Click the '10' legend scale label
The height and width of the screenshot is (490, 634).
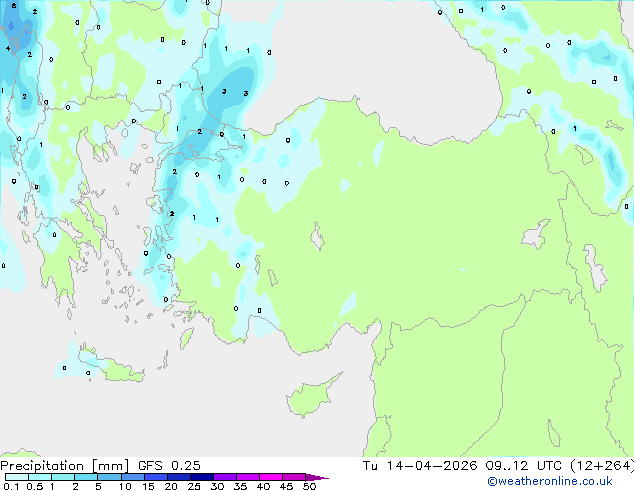coord(125,486)
